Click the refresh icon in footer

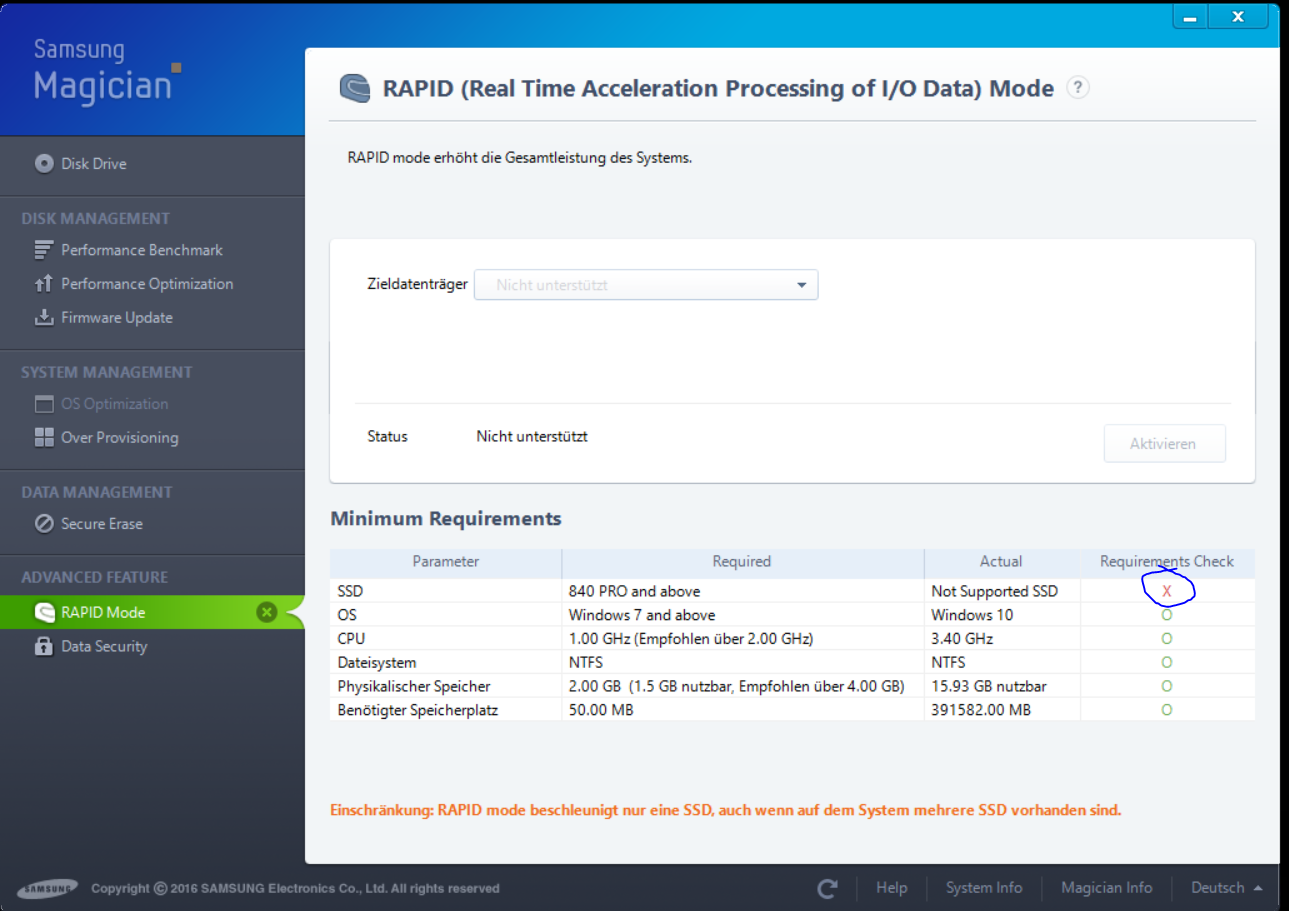pyautogui.click(x=827, y=888)
